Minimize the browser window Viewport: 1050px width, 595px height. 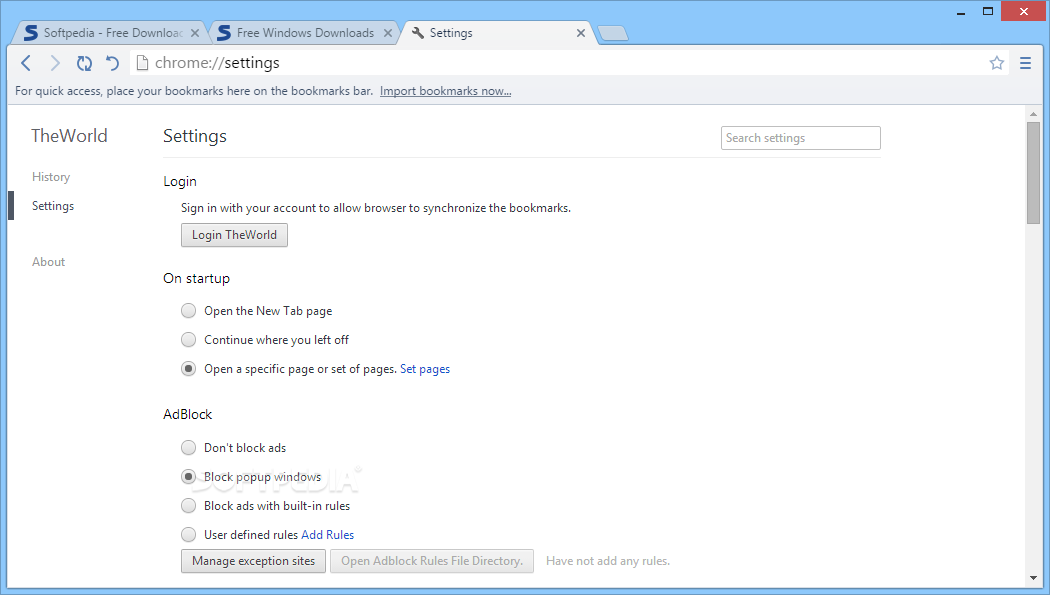(961, 11)
